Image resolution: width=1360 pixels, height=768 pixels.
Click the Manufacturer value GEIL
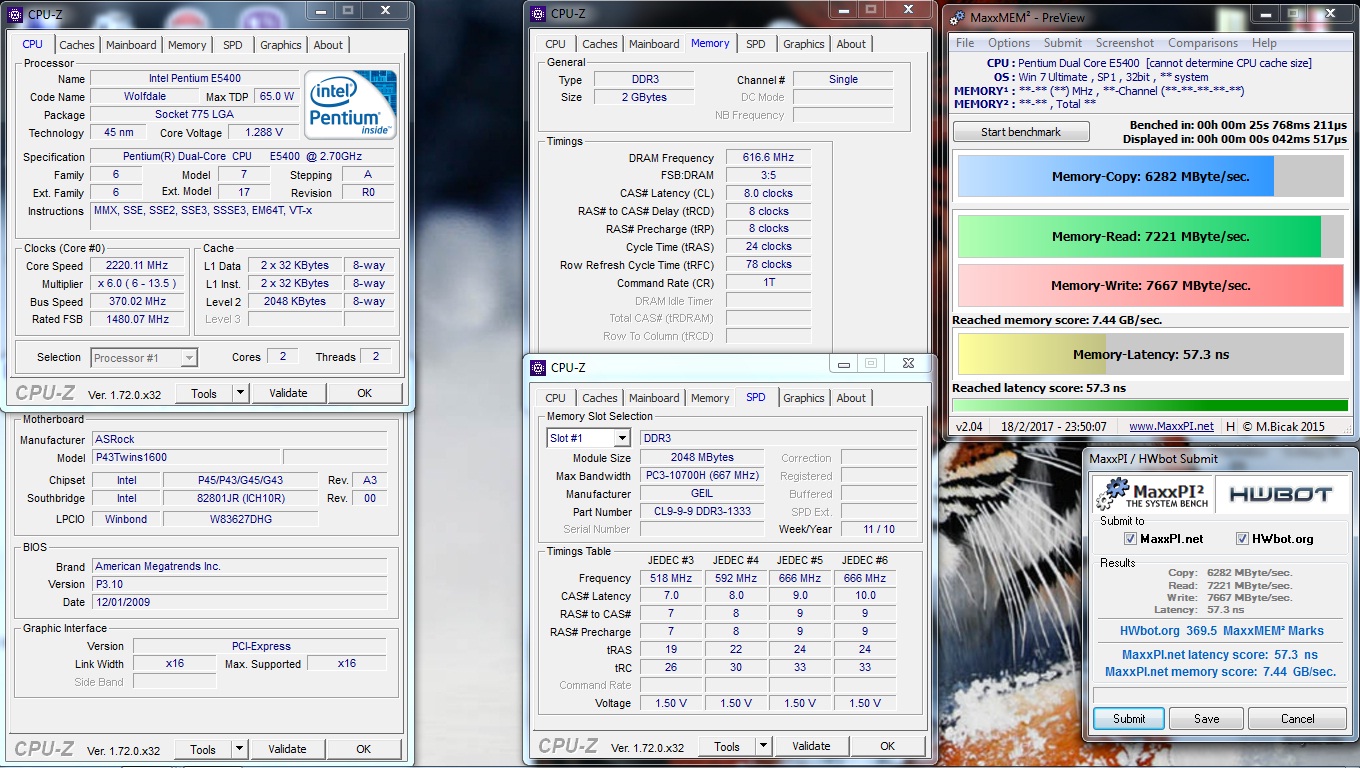pyautogui.click(x=701, y=494)
